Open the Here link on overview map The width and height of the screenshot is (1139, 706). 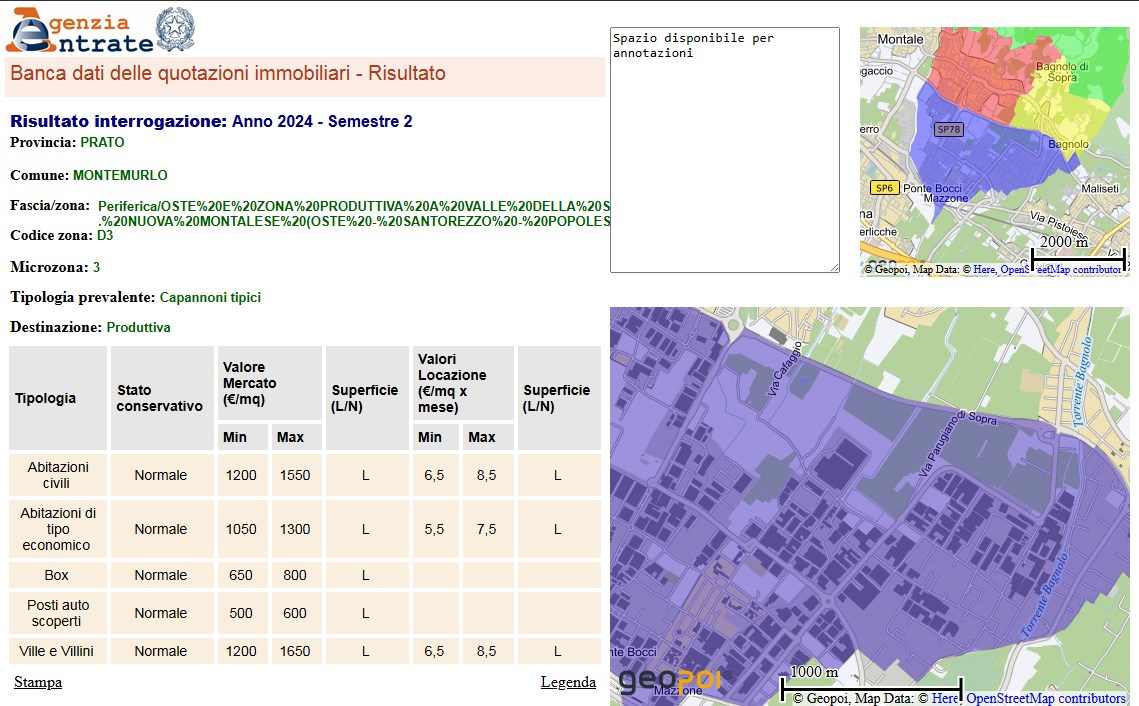pos(984,269)
